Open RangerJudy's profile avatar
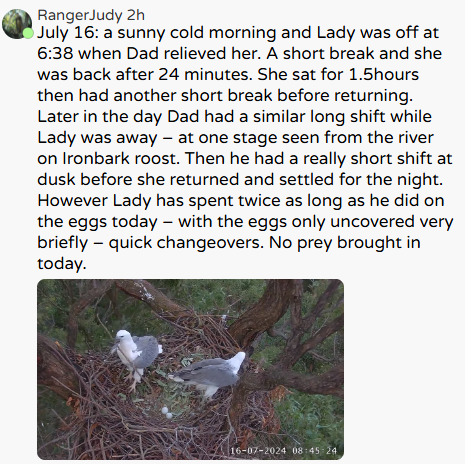The width and height of the screenshot is (465, 464). pos(17,24)
